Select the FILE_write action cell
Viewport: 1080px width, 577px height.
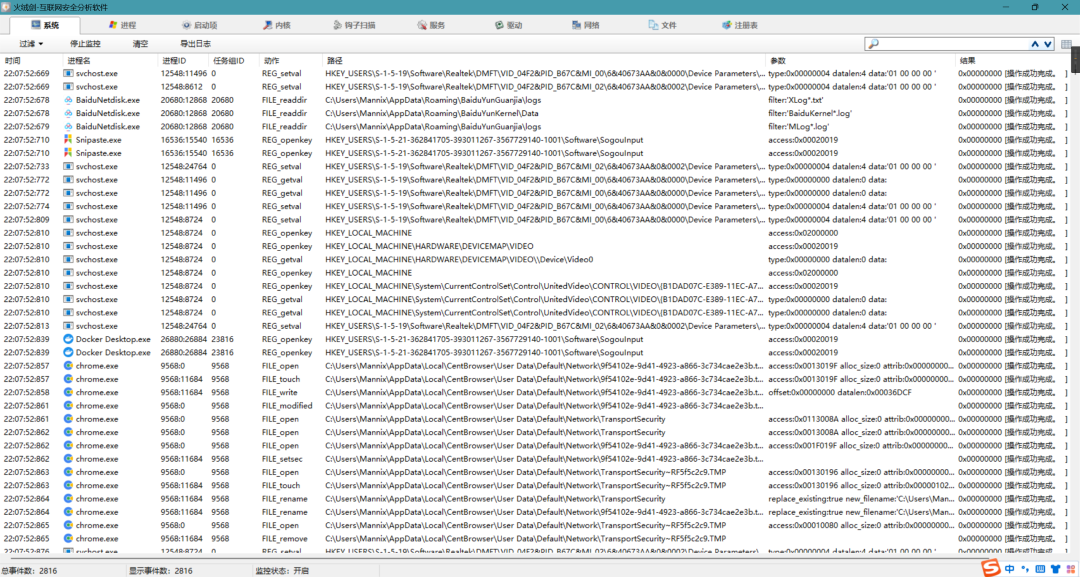[x=280, y=392]
